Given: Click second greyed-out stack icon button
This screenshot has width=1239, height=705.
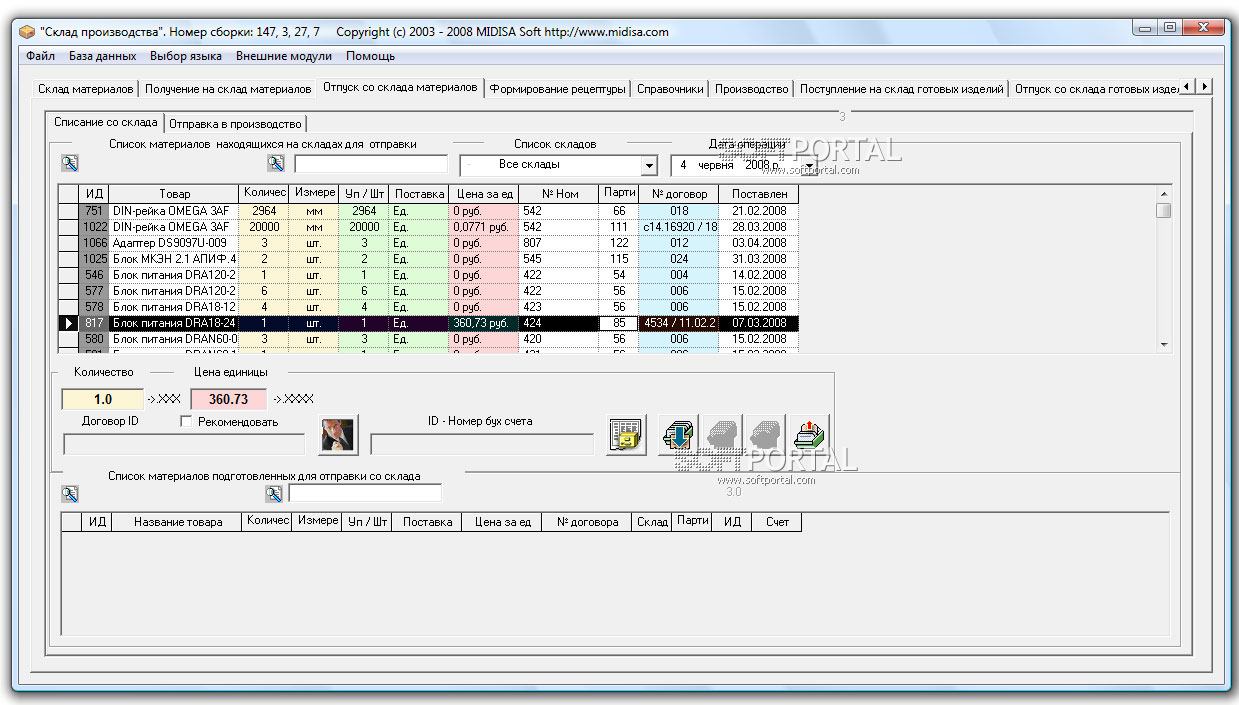Looking at the screenshot, I should point(765,435).
